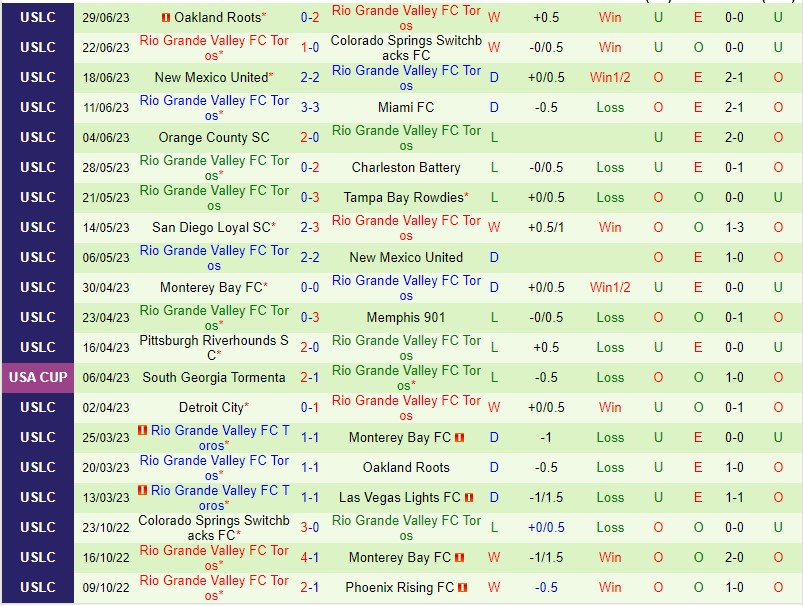Click the red card icon beside Oakland Roots on 29/06/23
Screen dimensions: 803x606
(x=165, y=17)
